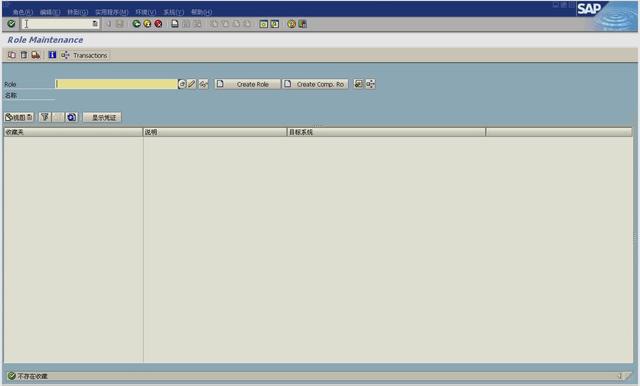The width and height of the screenshot is (640, 386).
Task: Click the icon right of Create Comp. Ro
Action: [358, 84]
